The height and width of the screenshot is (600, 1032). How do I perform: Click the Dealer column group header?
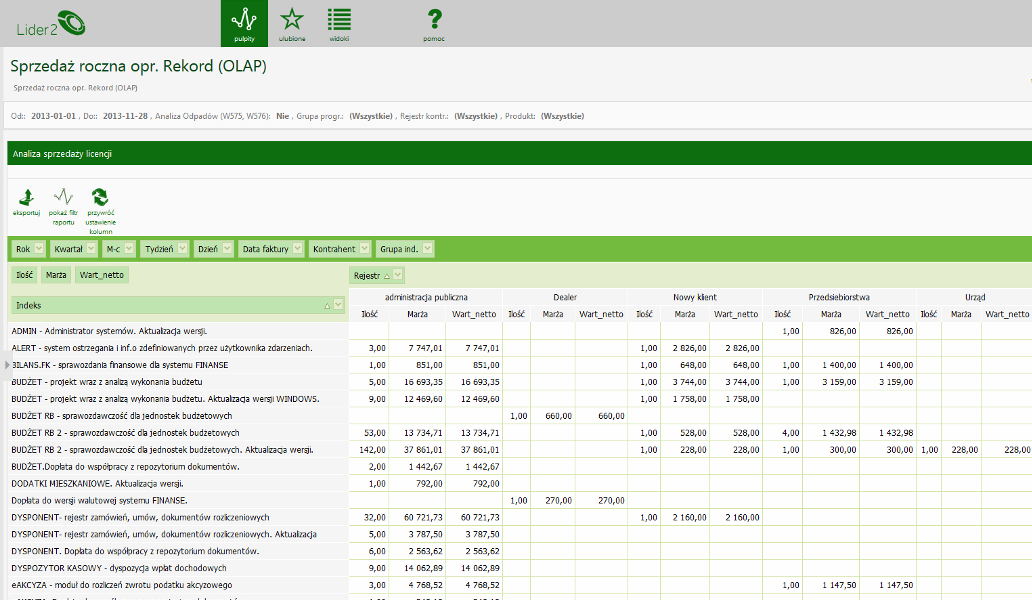pyautogui.click(x=565, y=297)
